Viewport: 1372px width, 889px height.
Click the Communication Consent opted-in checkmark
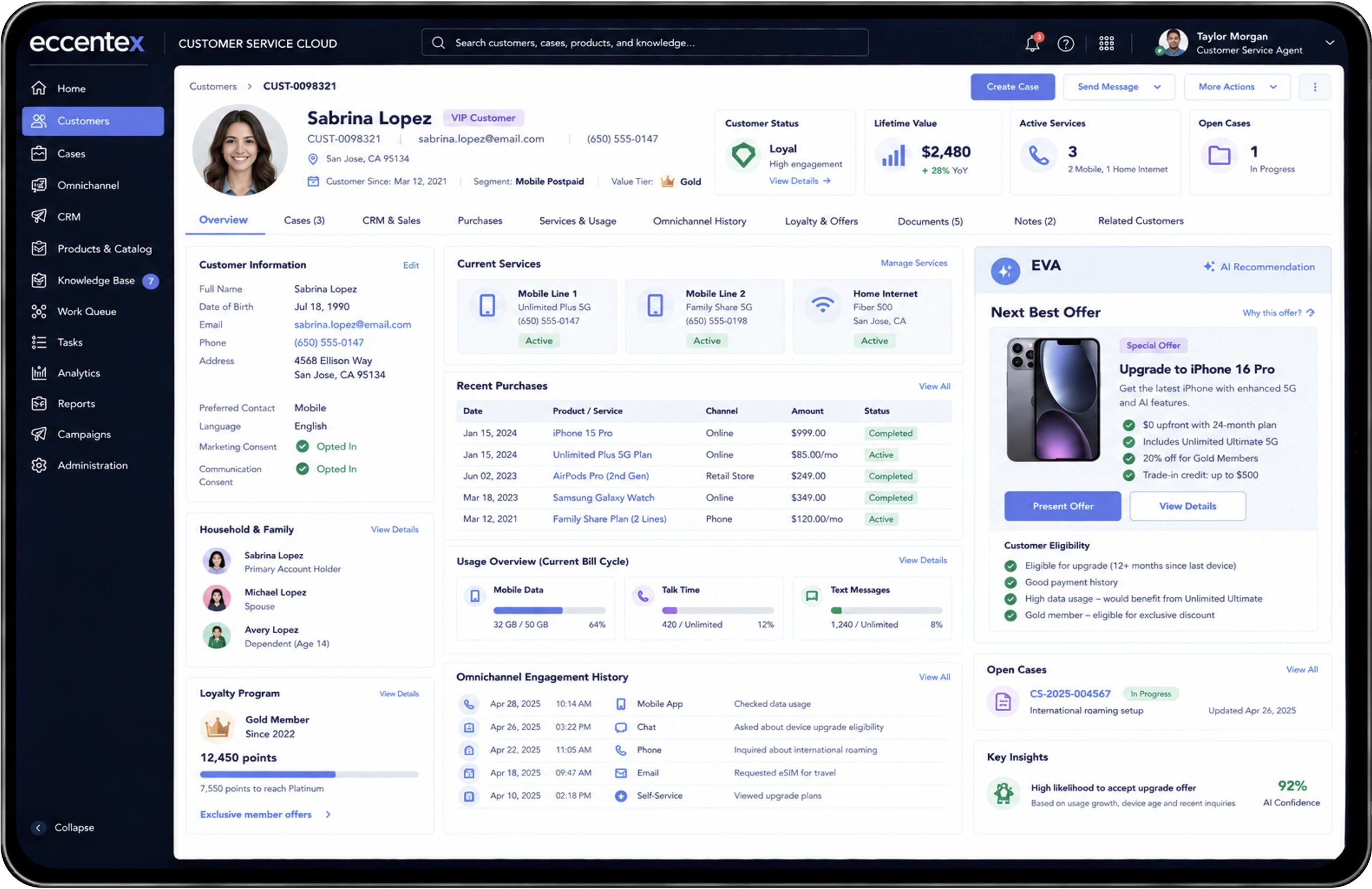(302, 469)
